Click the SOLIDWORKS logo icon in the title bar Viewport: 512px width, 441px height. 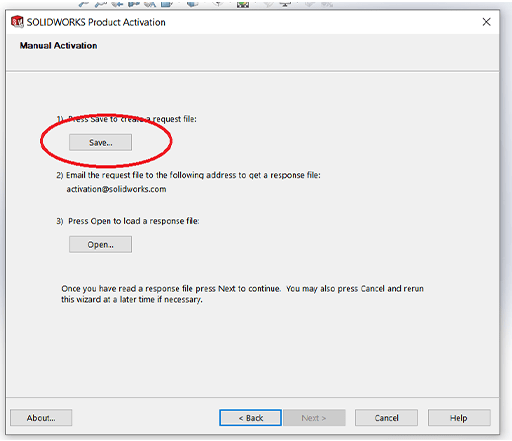point(17,22)
